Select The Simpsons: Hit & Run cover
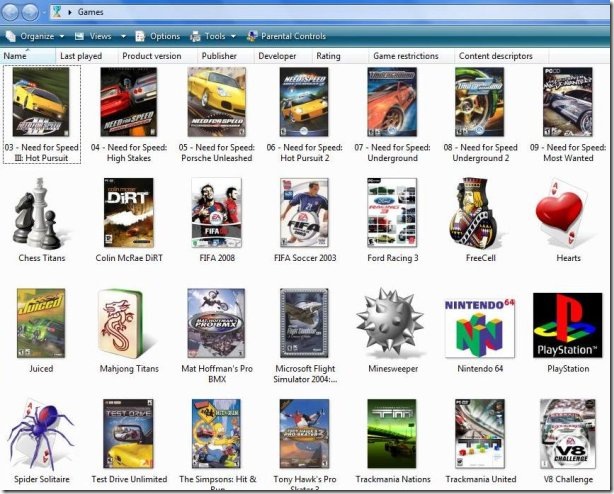 pyautogui.click(x=217, y=434)
